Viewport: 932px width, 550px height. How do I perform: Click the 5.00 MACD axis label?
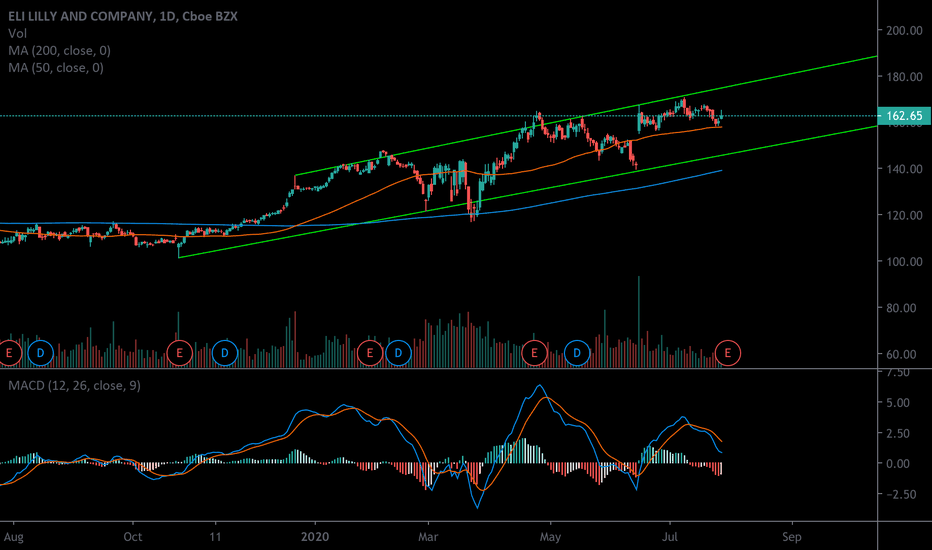tap(898, 403)
